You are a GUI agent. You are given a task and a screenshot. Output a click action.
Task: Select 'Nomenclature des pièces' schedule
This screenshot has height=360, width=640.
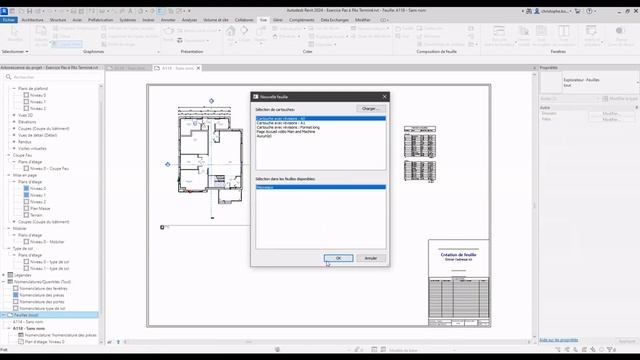pos(42,295)
